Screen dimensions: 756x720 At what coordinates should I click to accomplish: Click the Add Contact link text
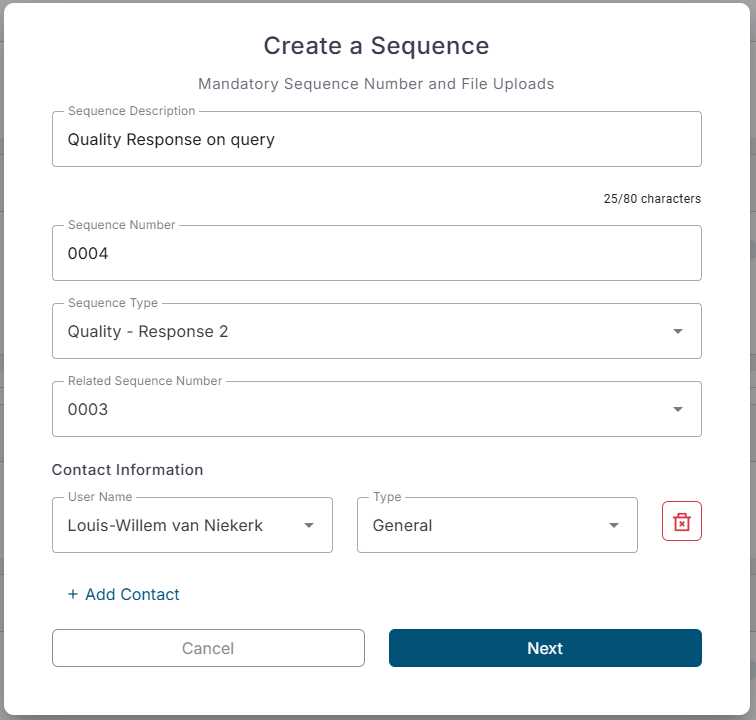click(132, 594)
